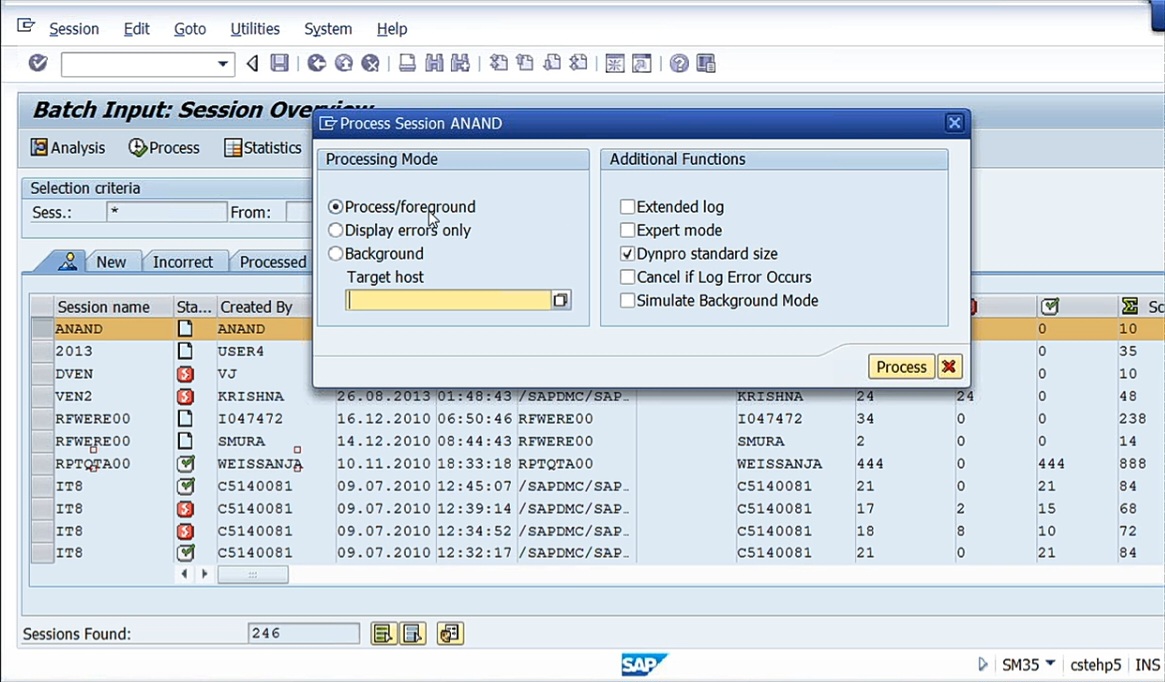Open the Session menu

(x=74, y=29)
